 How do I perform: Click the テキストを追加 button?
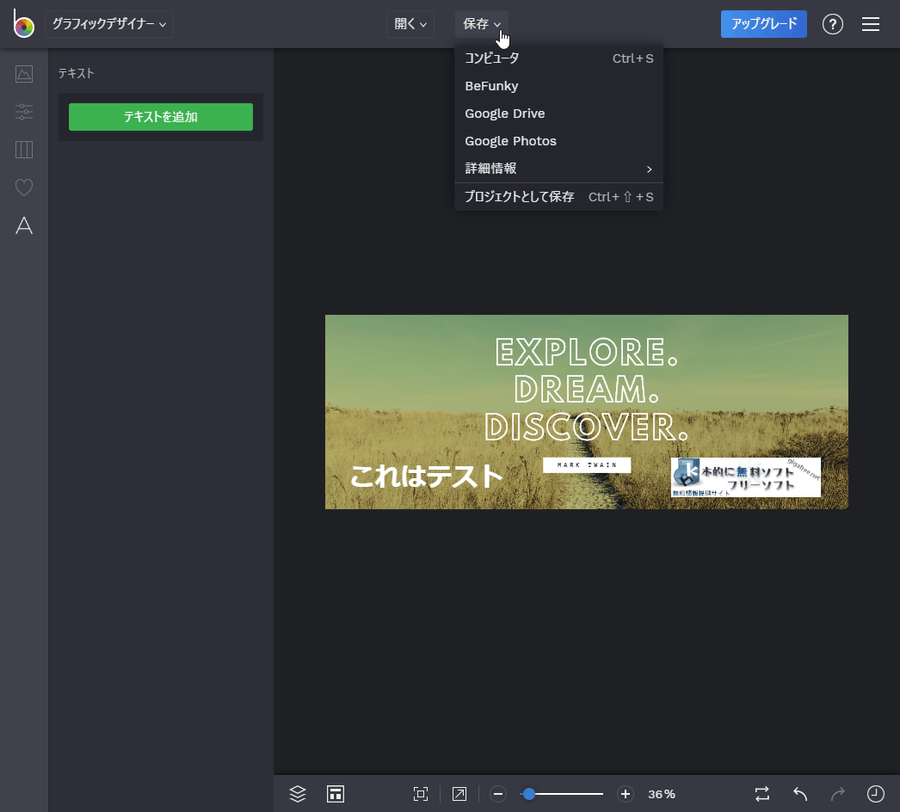161,117
